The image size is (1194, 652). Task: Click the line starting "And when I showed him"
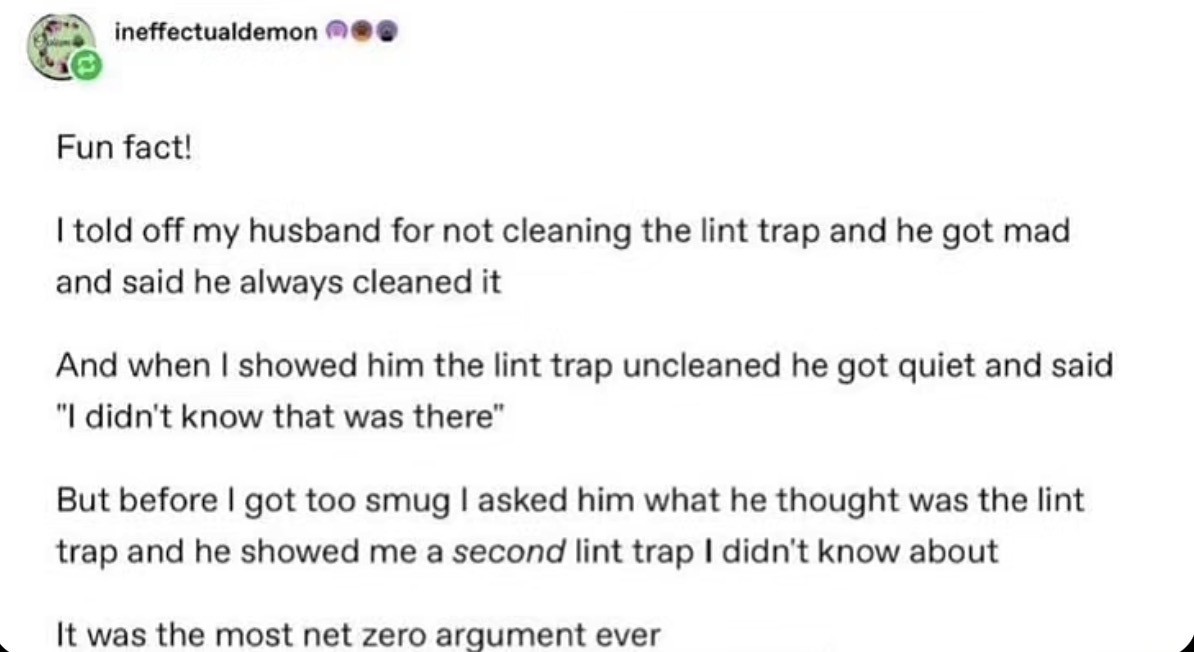coord(583,366)
